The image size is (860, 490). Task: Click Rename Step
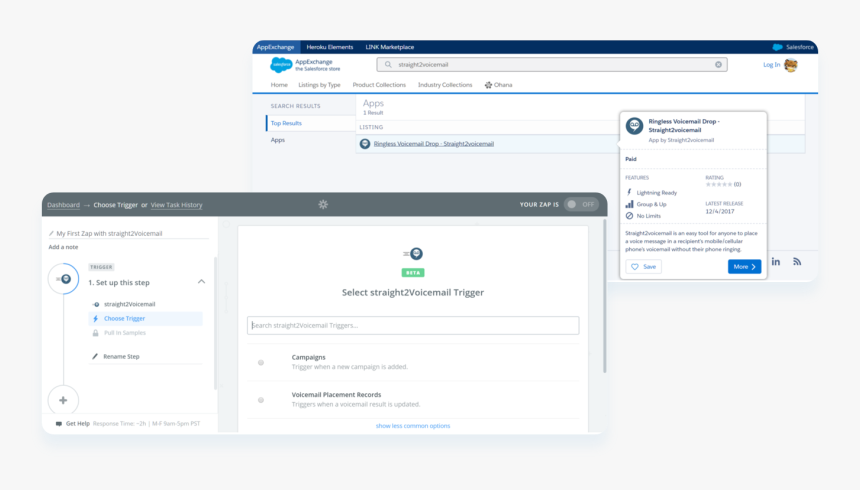121,356
